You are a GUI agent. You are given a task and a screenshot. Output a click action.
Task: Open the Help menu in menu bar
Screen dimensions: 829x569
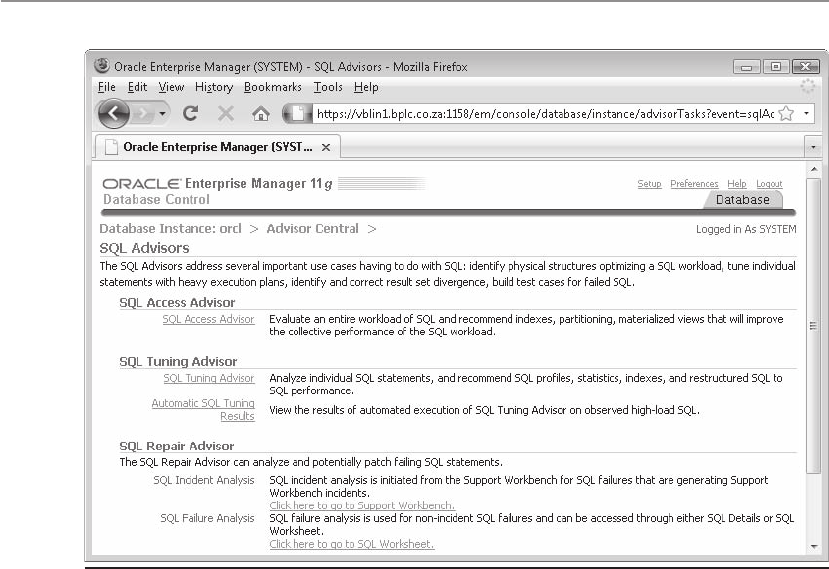pos(366,87)
